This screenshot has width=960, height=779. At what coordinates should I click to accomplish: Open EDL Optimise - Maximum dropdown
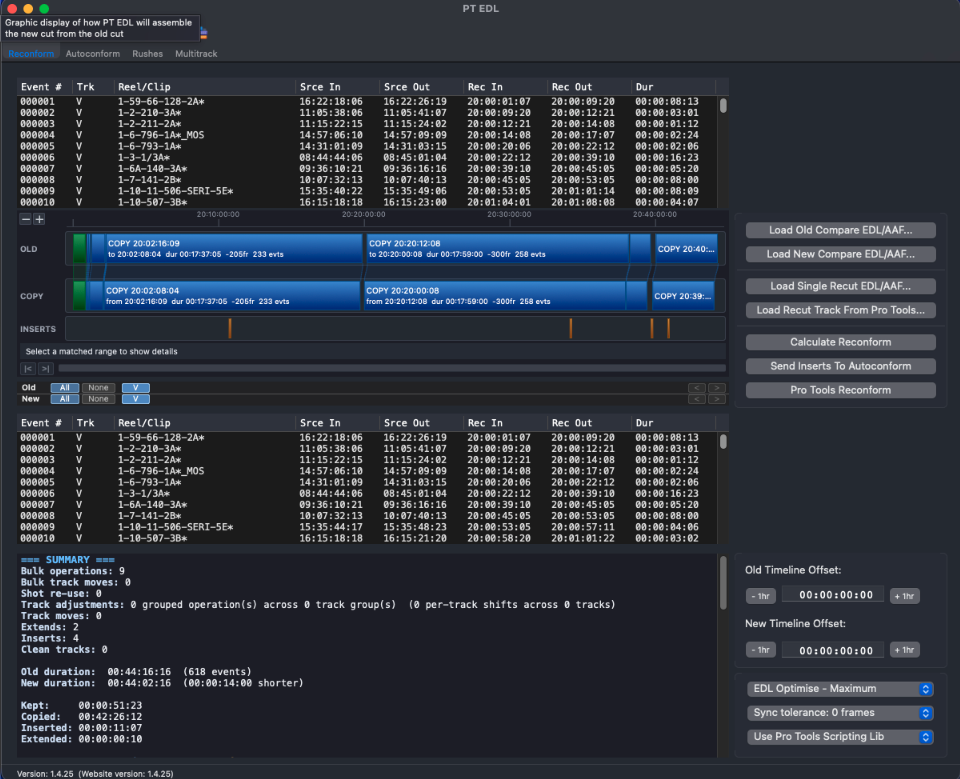(840, 689)
